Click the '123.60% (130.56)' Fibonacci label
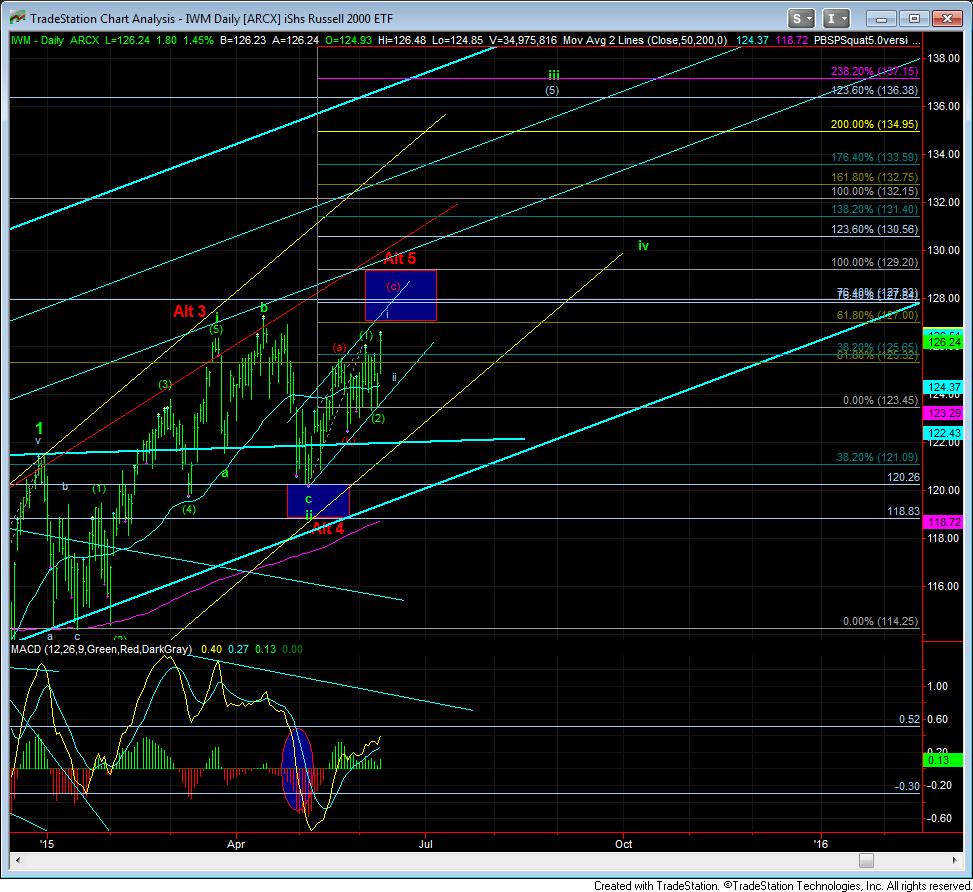 click(x=874, y=229)
